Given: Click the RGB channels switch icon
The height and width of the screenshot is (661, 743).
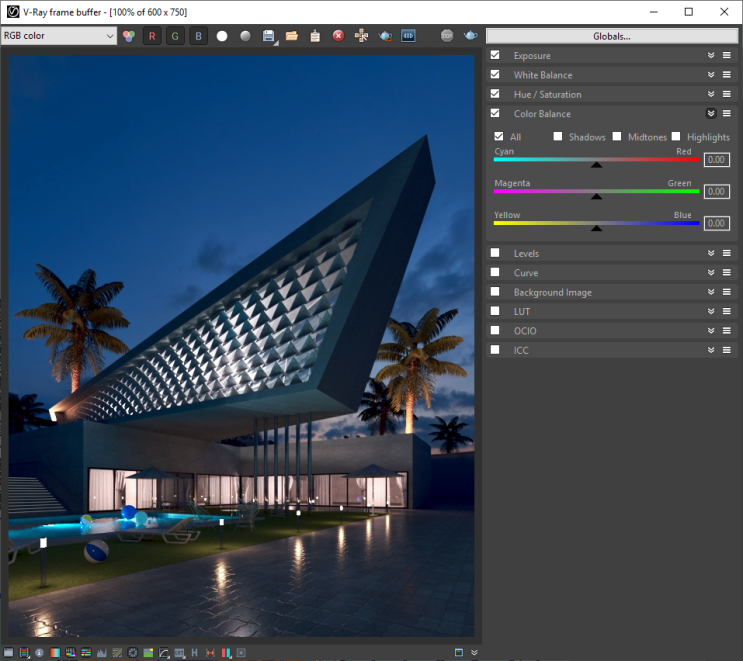Looking at the screenshot, I should point(129,36).
